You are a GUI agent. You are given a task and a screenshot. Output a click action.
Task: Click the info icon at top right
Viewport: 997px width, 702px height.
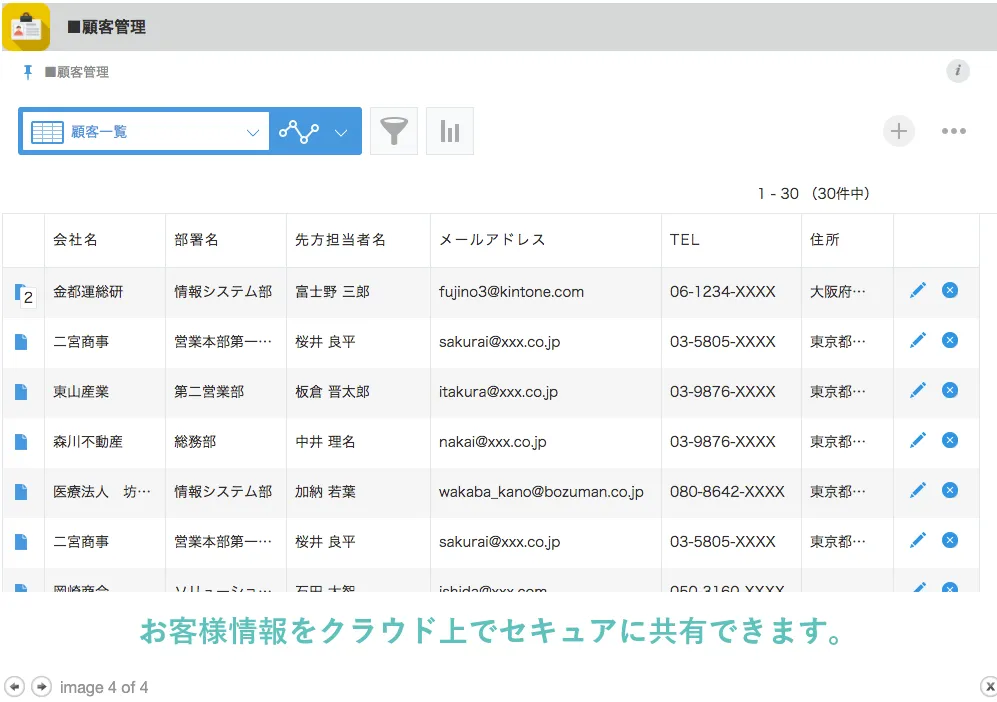point(957,71)
